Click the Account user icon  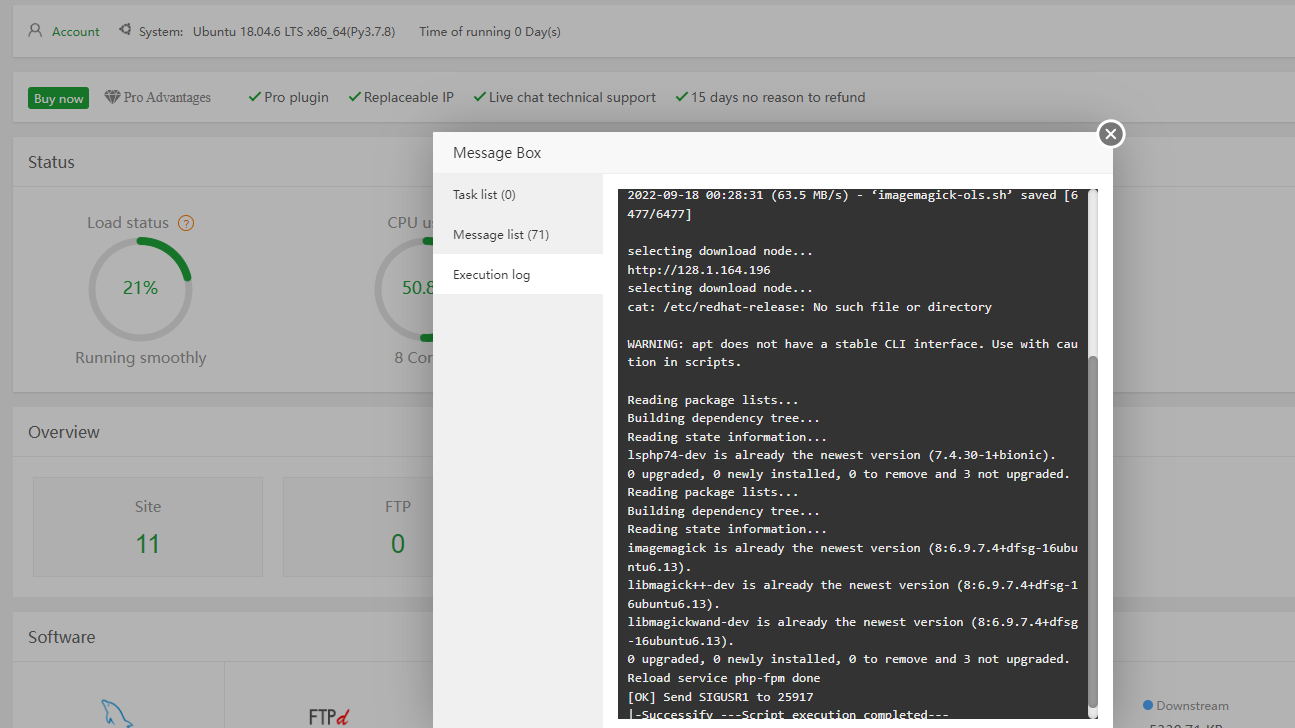click(x=35, y=31)
